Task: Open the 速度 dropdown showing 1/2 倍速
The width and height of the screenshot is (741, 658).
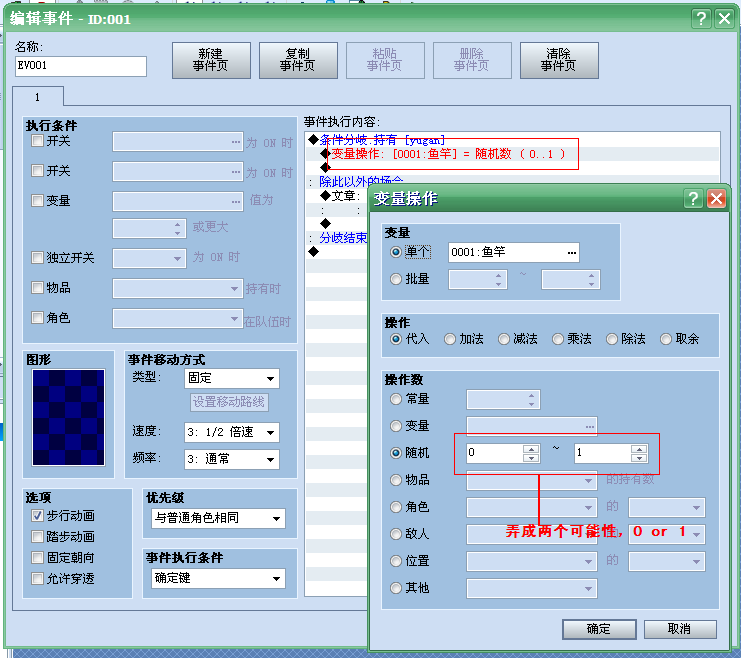Action: (232, 432)
